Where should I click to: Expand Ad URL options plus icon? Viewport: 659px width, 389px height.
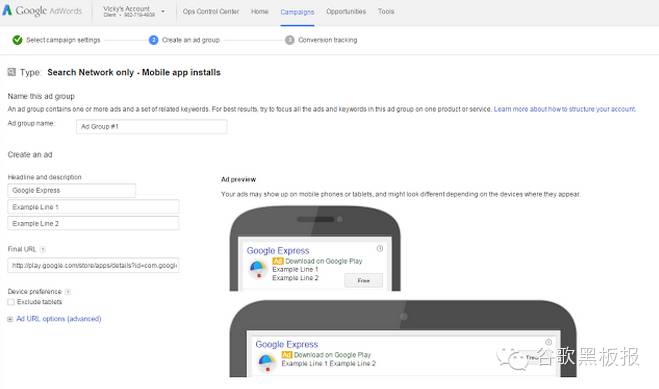10,319
